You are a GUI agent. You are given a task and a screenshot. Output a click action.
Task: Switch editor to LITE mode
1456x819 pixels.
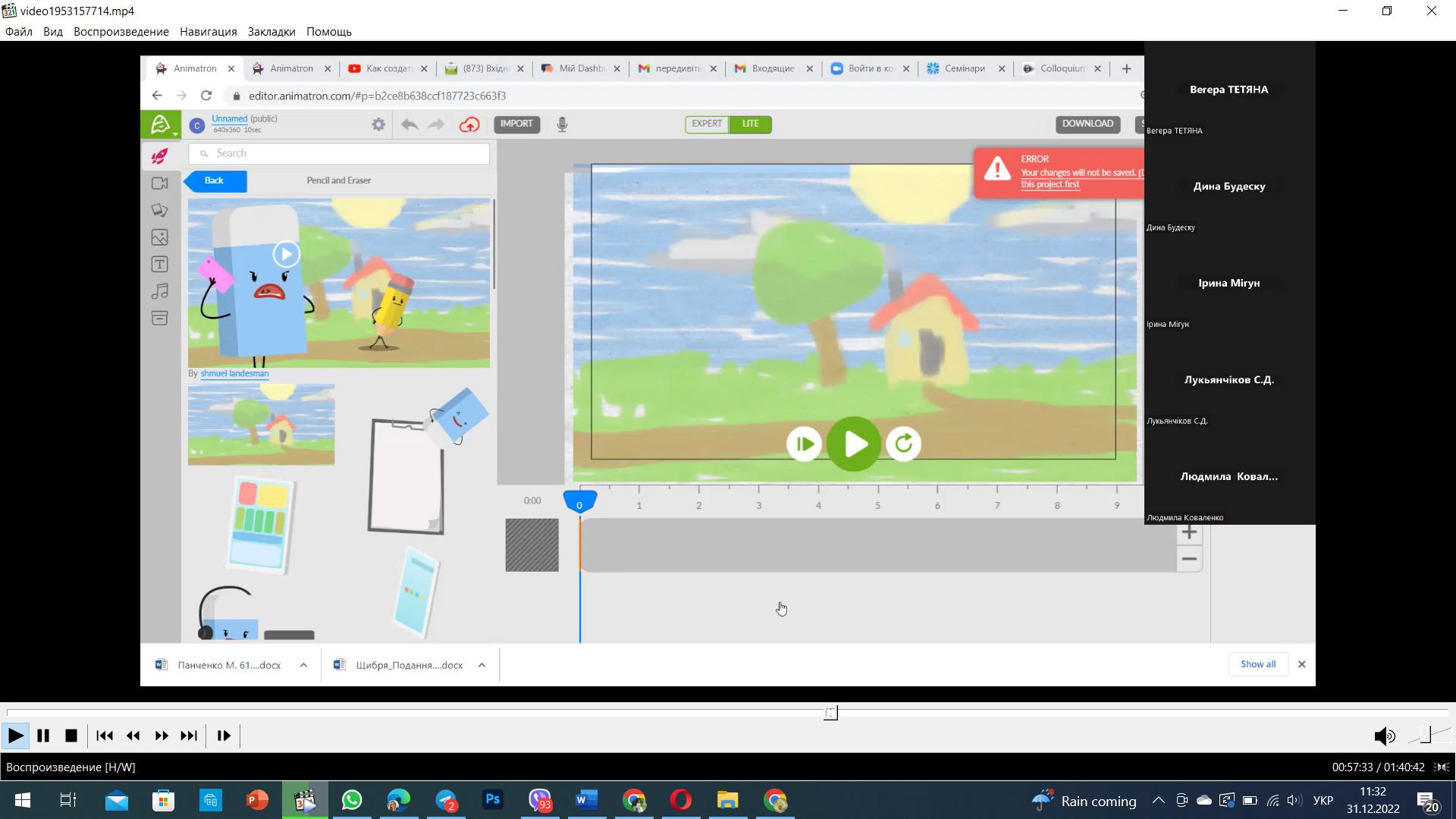[750, 124]
